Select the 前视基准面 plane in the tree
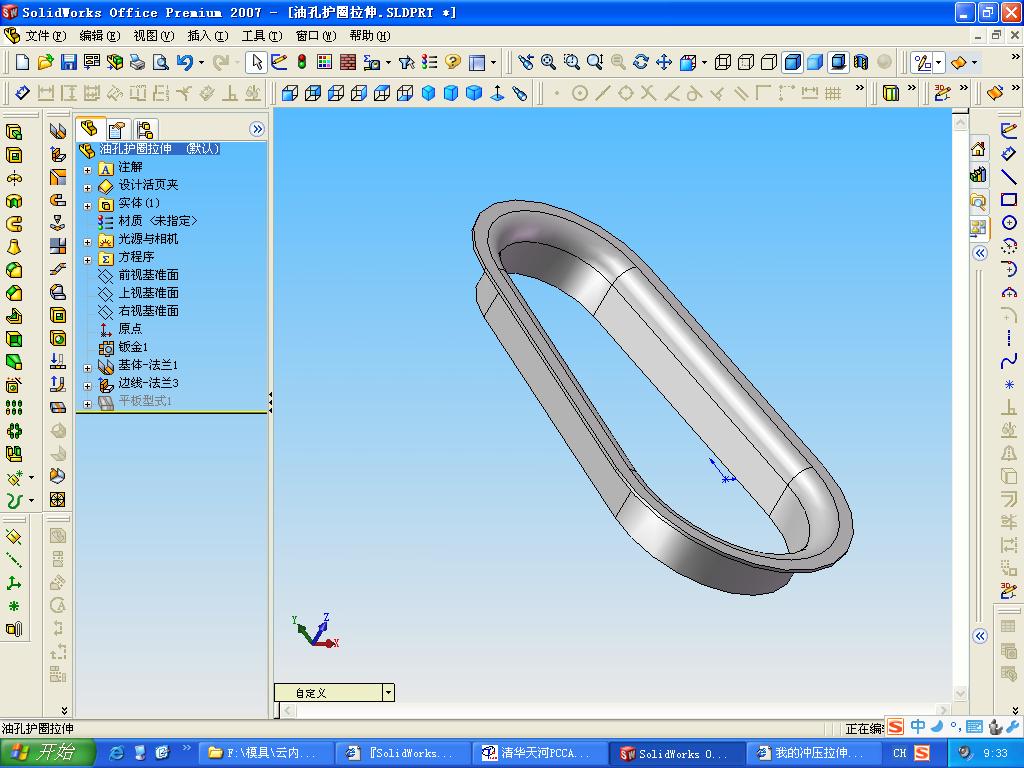 (x=148, y=275)
